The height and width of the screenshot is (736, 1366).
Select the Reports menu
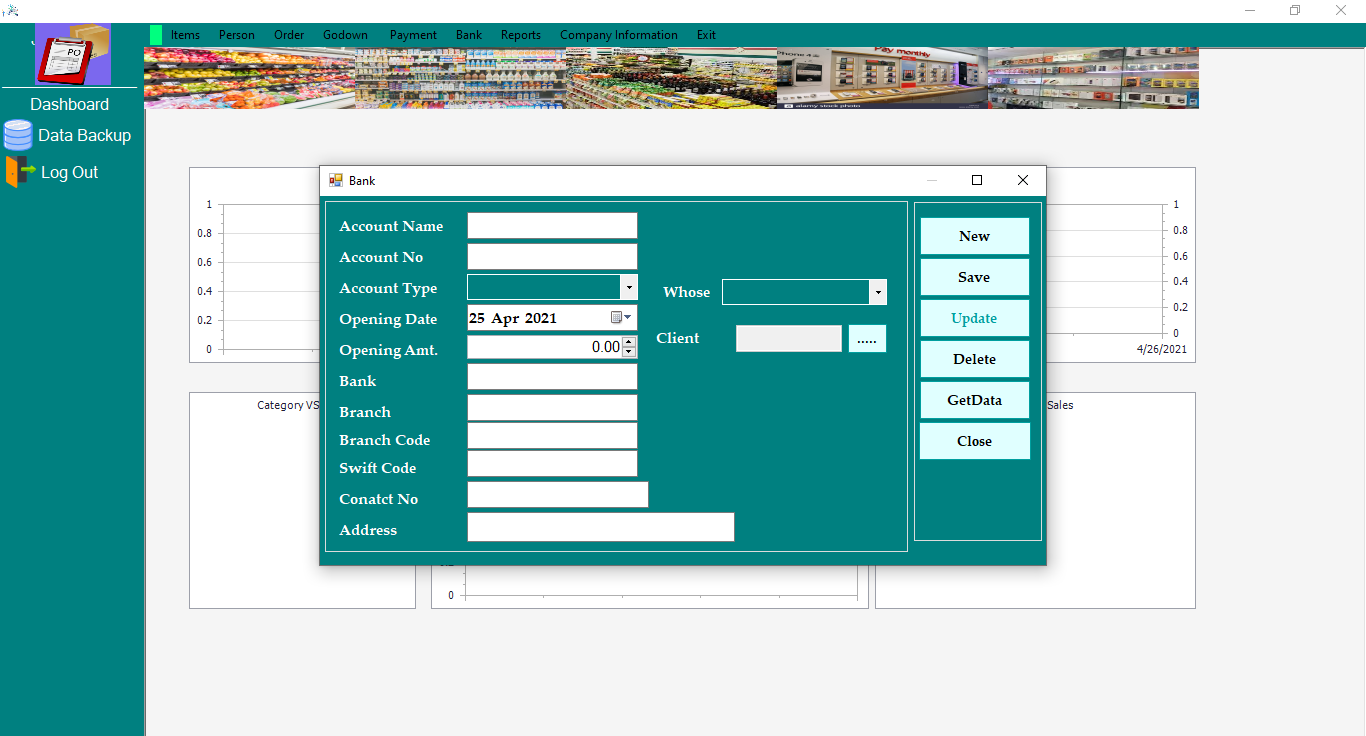(x=520, y=34)
